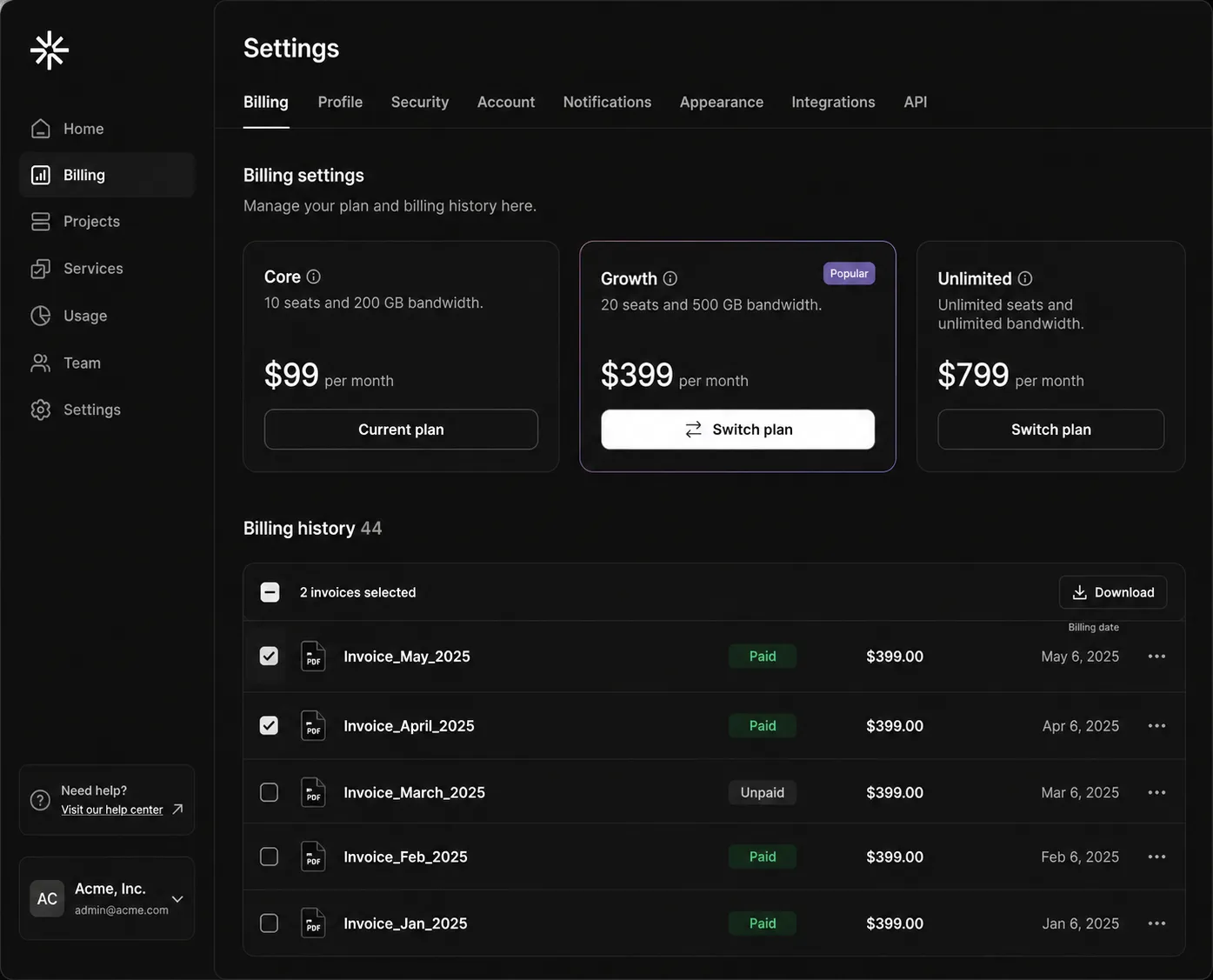Click the info icon next to Core
Image resolution: width=1213 pixels, height=980 pixels.
click(314, 277)
